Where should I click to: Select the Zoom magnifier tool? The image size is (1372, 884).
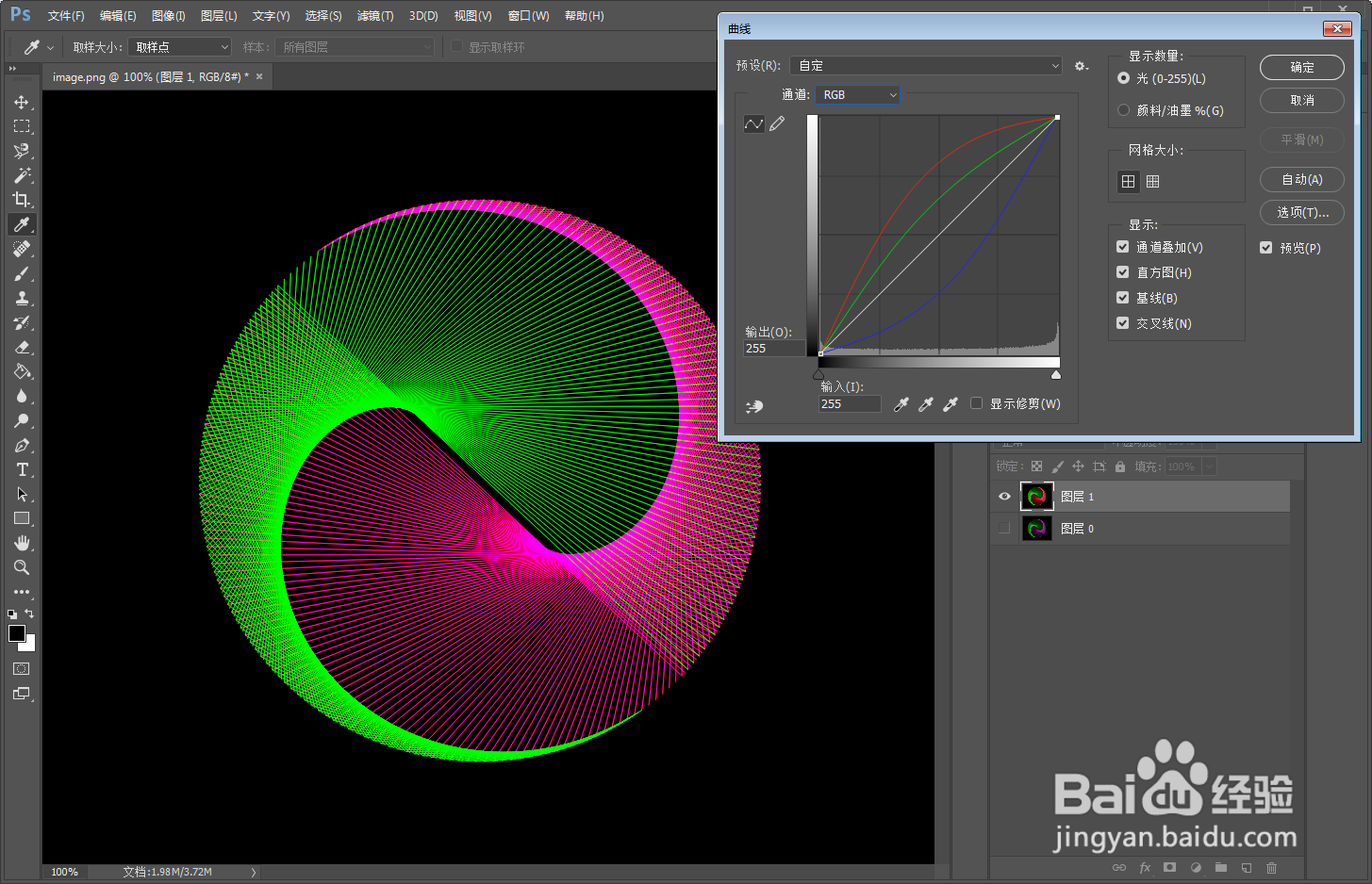point(22,567)
